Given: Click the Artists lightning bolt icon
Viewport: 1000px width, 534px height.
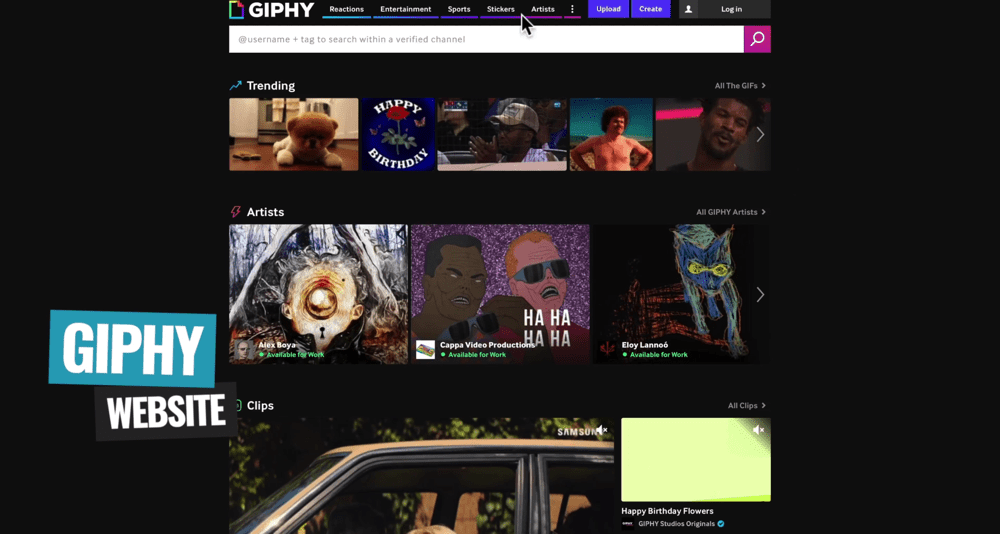Looking at the screenshot, I should [x=236, y=212].
